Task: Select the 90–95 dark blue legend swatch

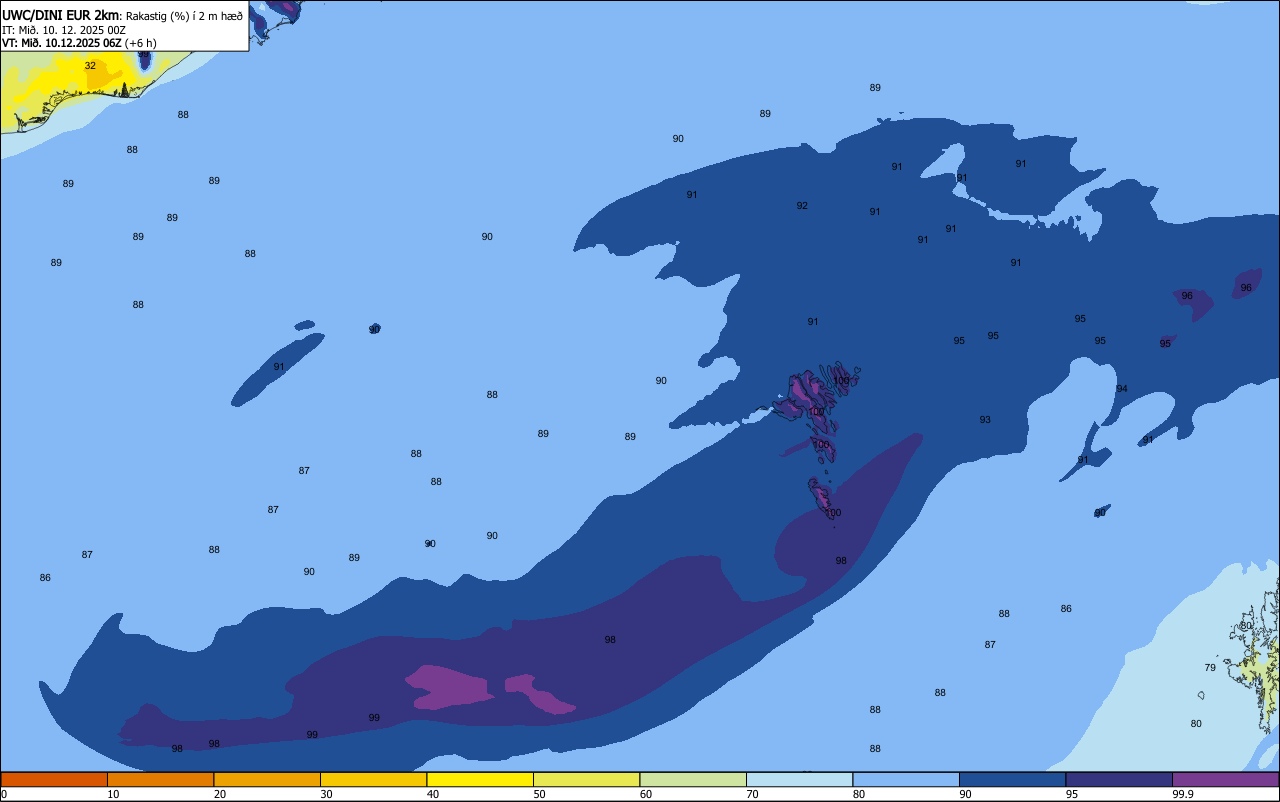Action: (1012, 779)
